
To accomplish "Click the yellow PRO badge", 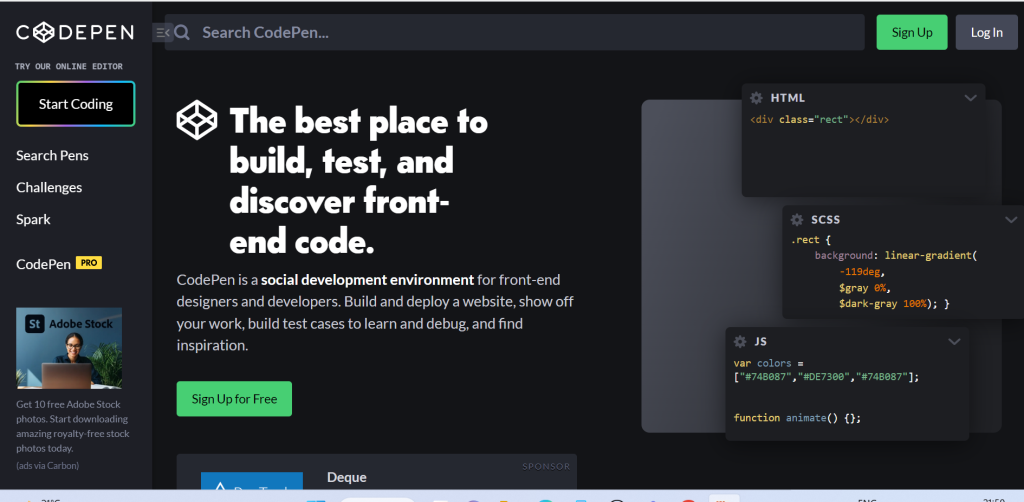I will click(x=89, y=263).
